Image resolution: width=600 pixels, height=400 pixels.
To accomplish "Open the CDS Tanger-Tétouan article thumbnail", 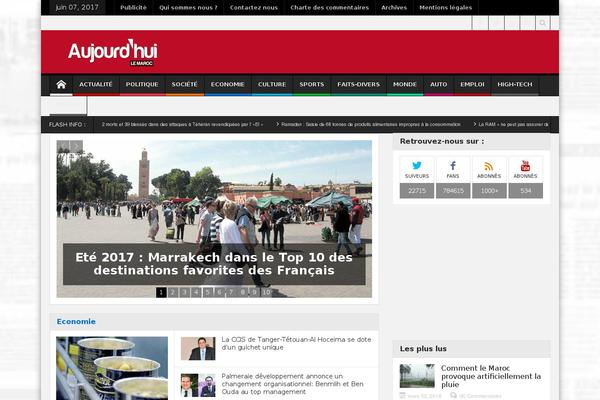I will tap(198, 348).
